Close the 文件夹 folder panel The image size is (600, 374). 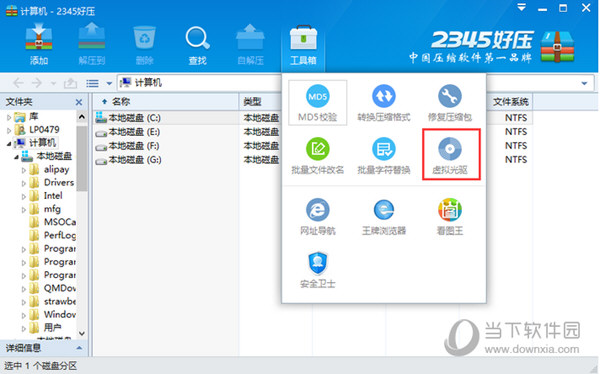[79, 102]
